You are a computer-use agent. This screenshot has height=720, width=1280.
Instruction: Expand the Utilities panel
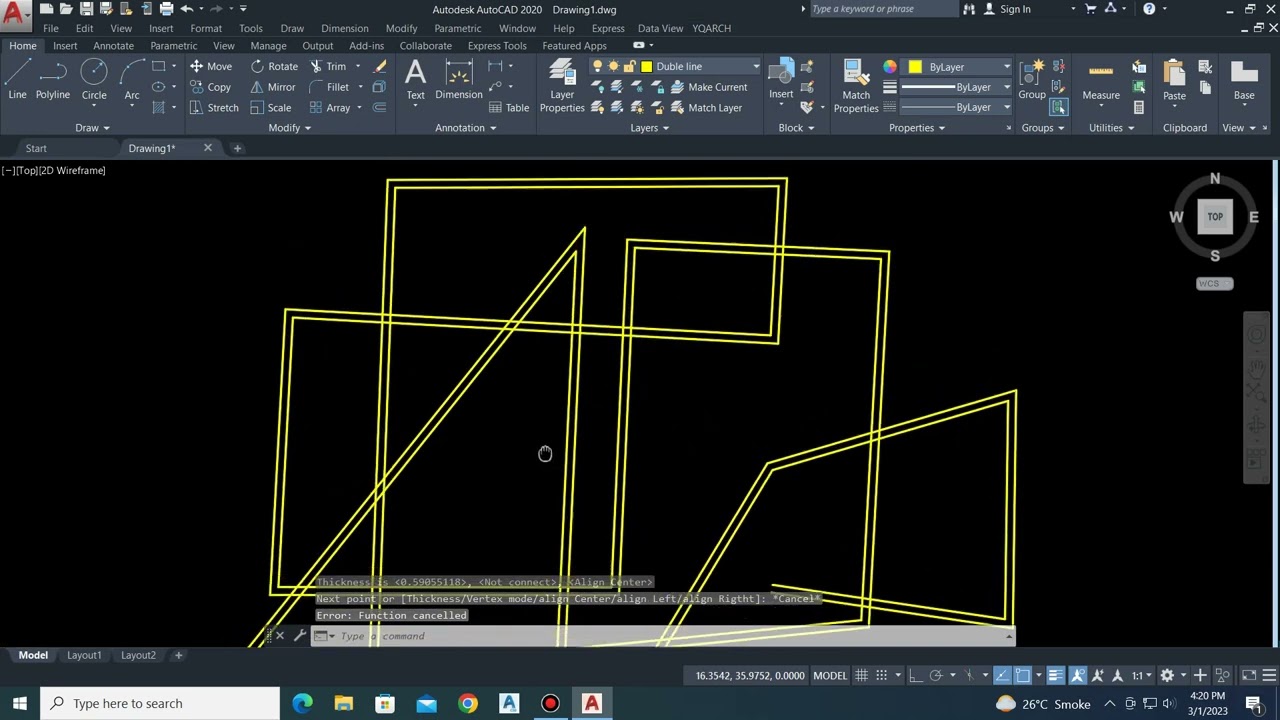(1111, 128)
